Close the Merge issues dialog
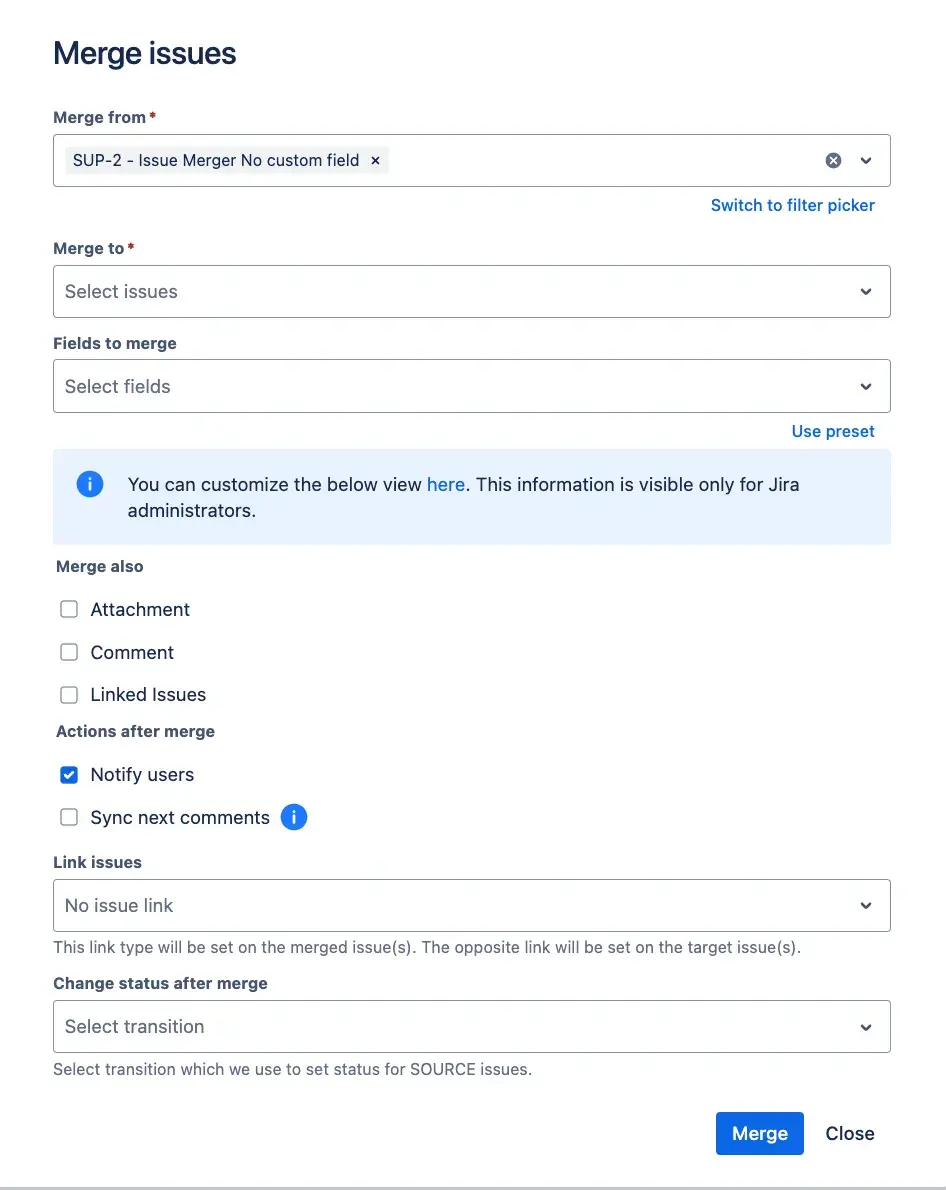The height and width of the screenshot is (1190, 946). coord(850,1134)
